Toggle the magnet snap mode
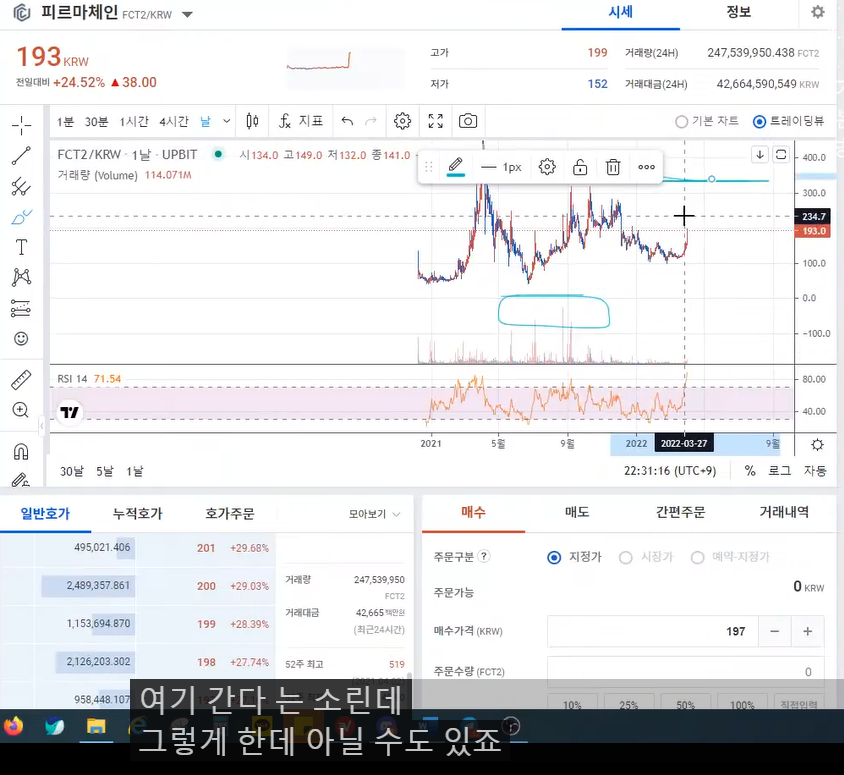 pyautogui.click(x=21, y=452)
